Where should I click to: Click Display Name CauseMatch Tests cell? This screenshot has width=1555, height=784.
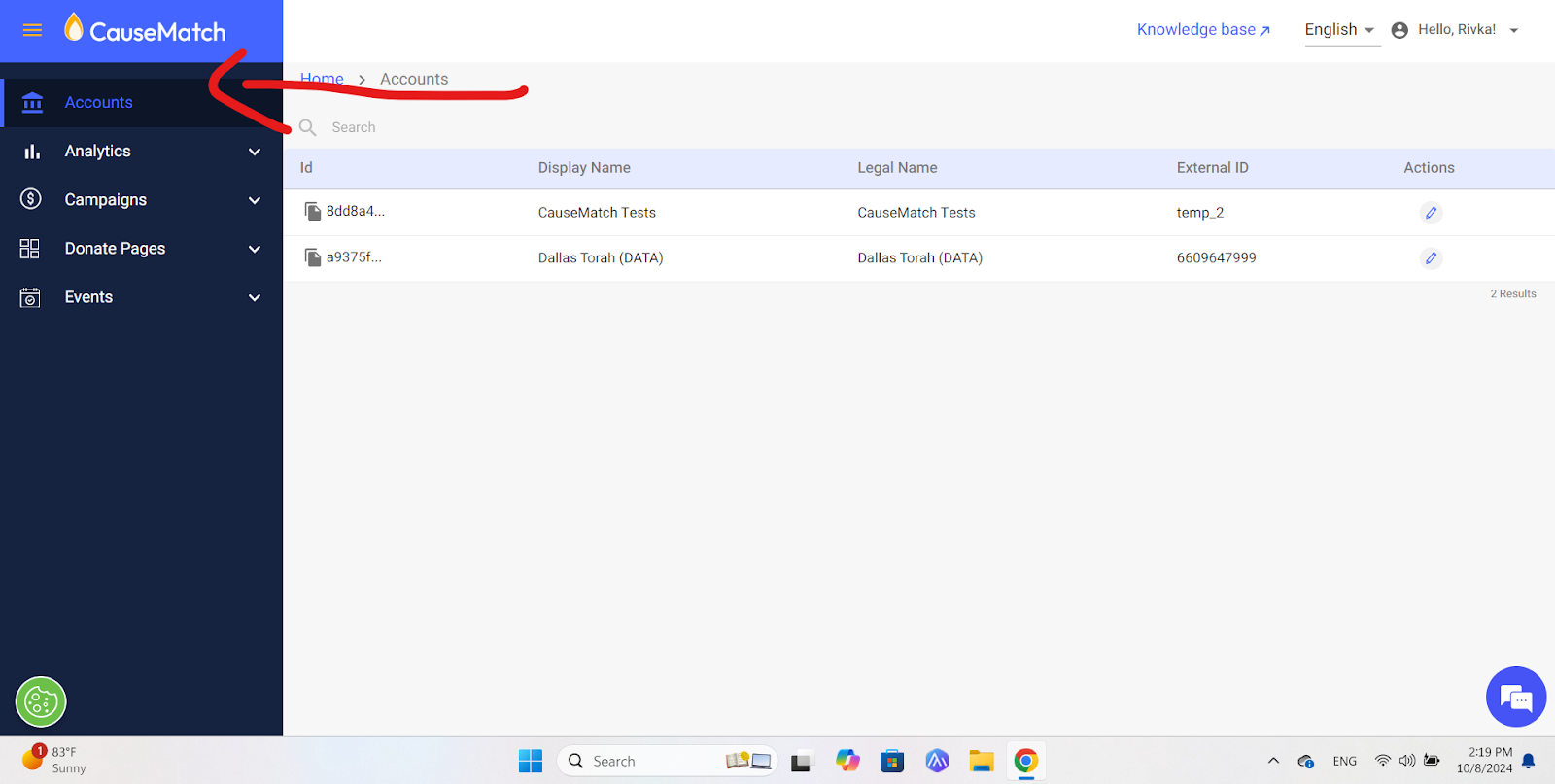[x=597, y=213]
